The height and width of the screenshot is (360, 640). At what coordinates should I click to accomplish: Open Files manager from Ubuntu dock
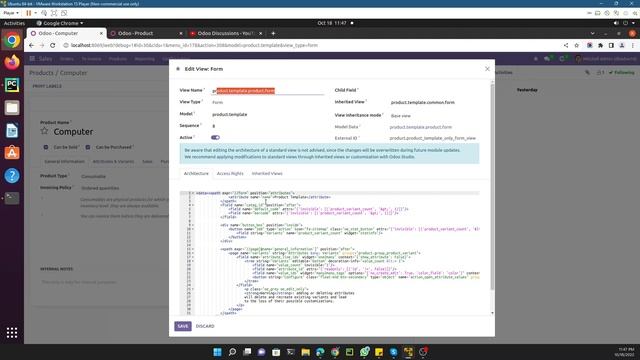pyautogui.click(x=12, y=108)
